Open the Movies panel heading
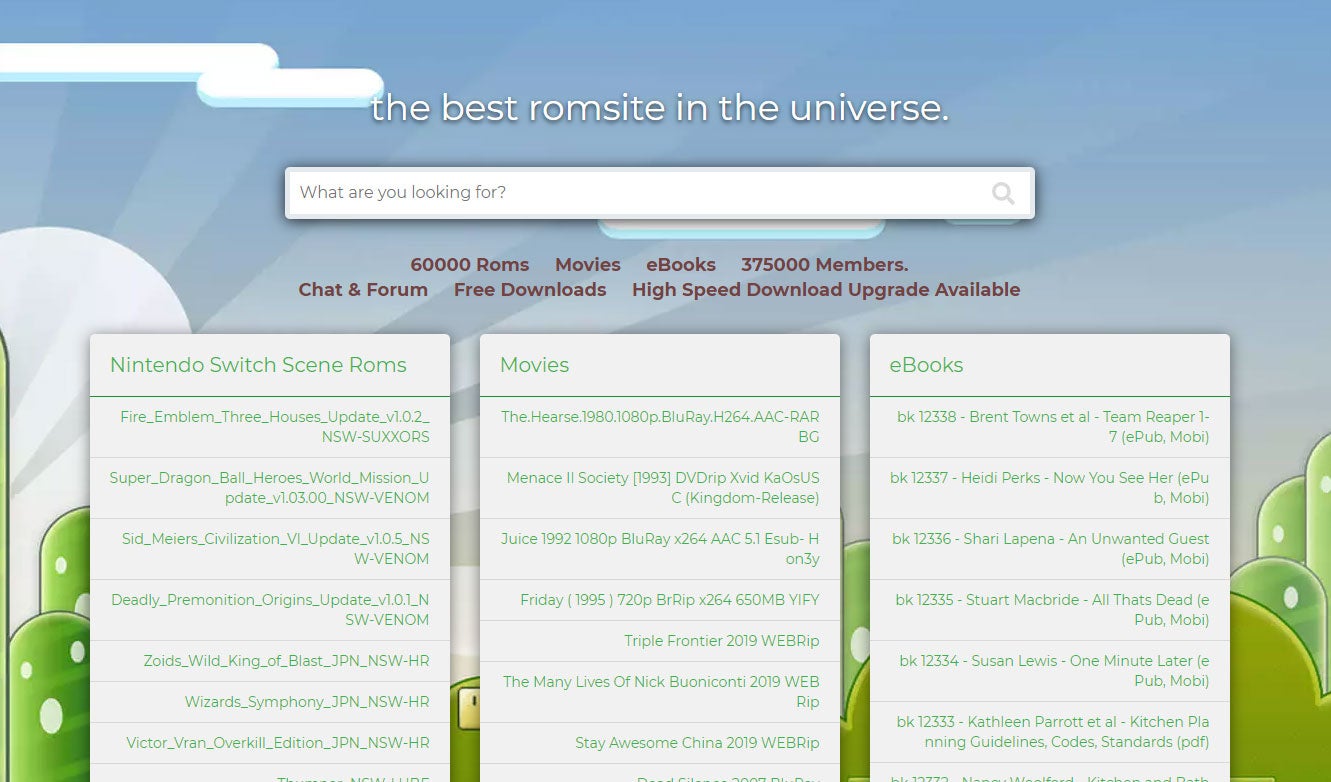 [x=534, y=365]
